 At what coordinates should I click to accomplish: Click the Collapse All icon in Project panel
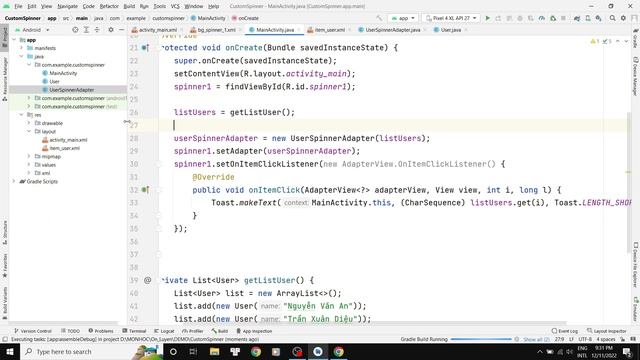click(97, 30)
